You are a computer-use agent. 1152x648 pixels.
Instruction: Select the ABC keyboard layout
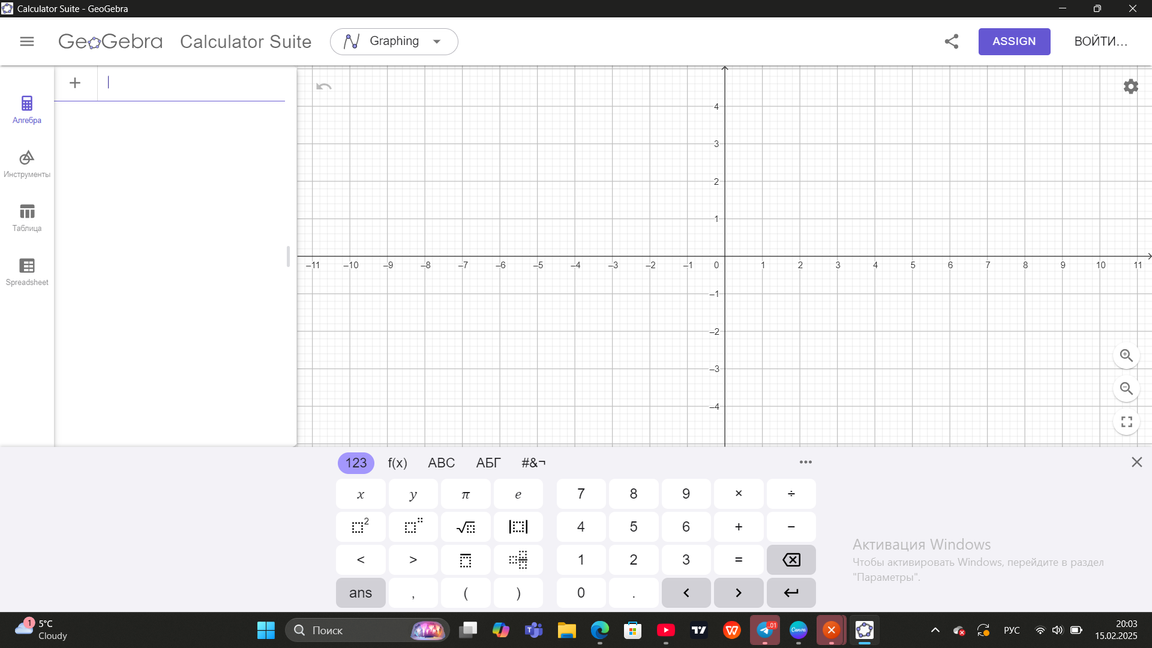coord(441,463)
